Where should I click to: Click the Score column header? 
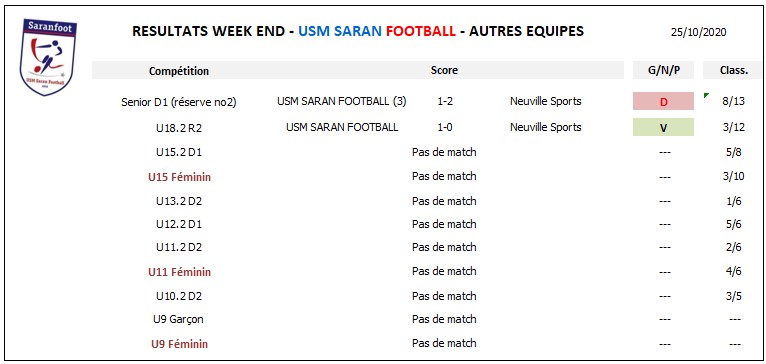pos(444,70)
